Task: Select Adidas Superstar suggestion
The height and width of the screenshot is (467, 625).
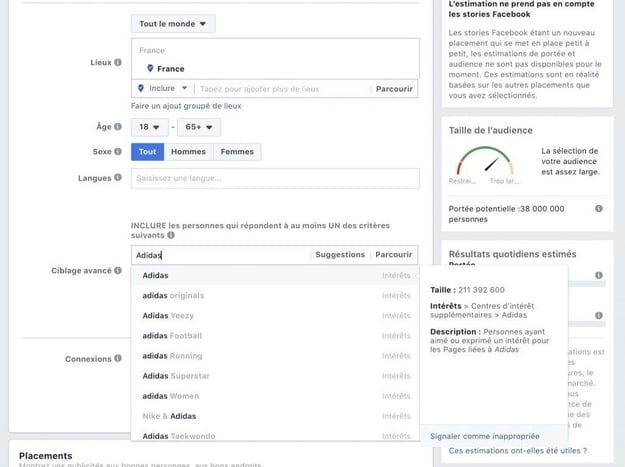Action: tap(275, 376)
